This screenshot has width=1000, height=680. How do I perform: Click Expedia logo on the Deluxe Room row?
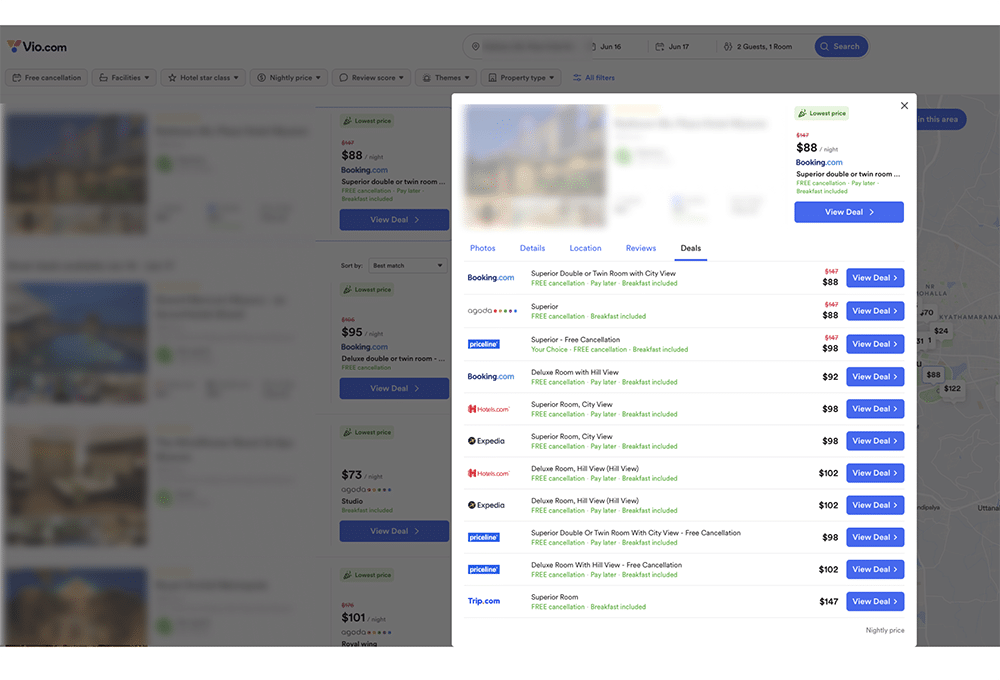[486, 505]
